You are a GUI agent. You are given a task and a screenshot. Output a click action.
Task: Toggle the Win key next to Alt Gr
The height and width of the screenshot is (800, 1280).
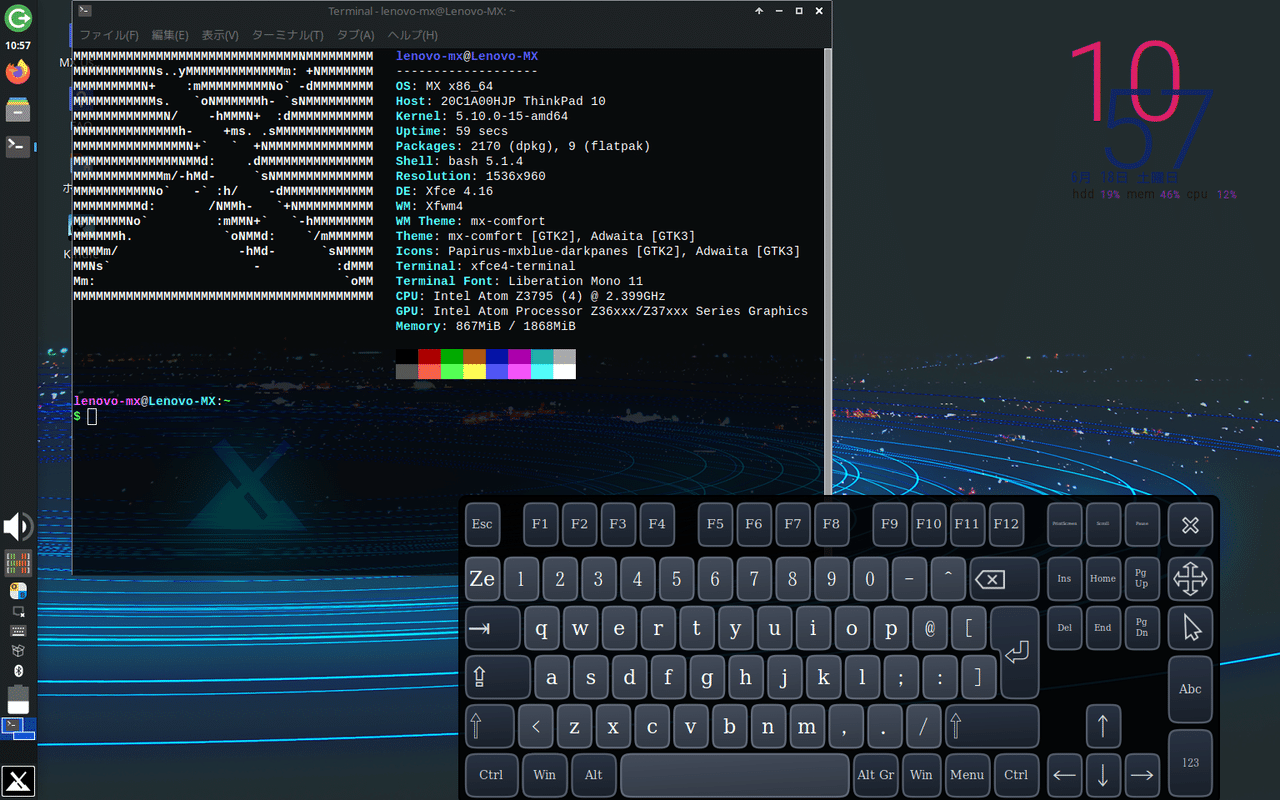(921, 774)
